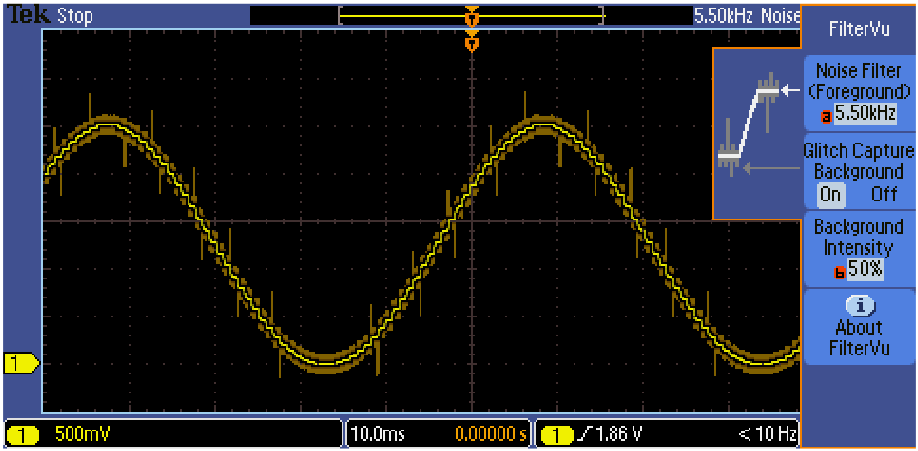This screenshot has height=451, width=918.
Task: Select the orange trigger position marker at graticule top
Action: [472, 43]
